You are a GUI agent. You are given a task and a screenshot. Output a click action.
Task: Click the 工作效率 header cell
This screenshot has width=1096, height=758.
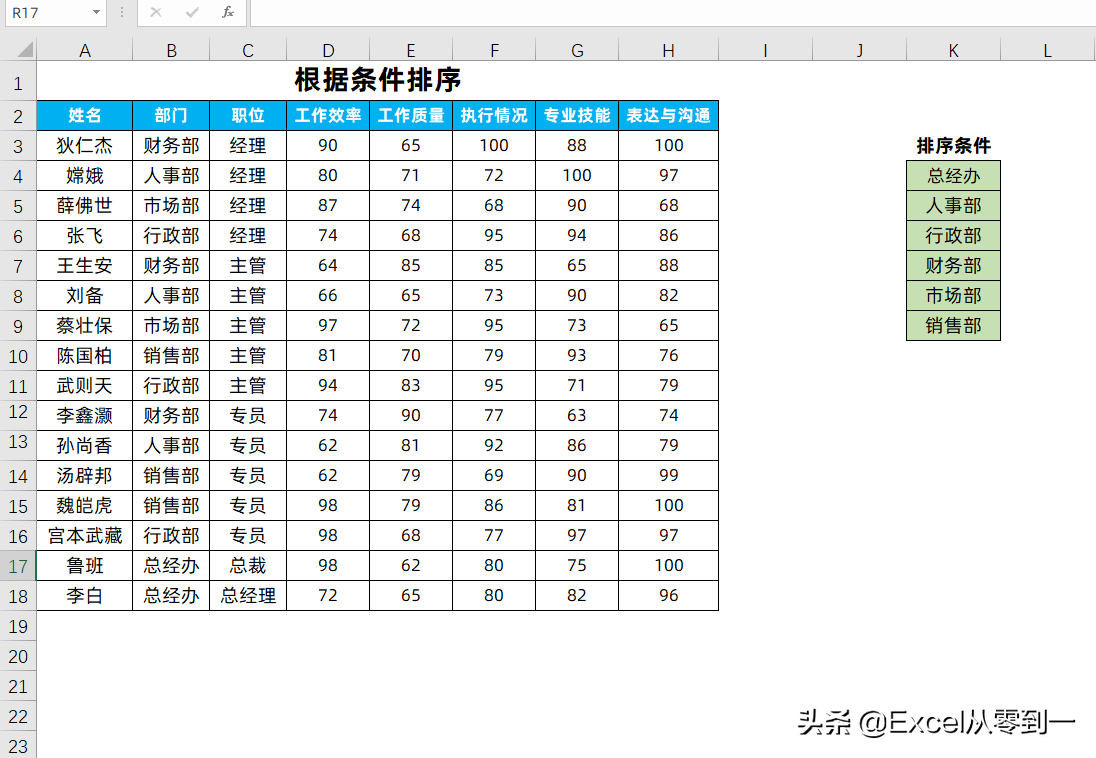[x=328, y=115]
